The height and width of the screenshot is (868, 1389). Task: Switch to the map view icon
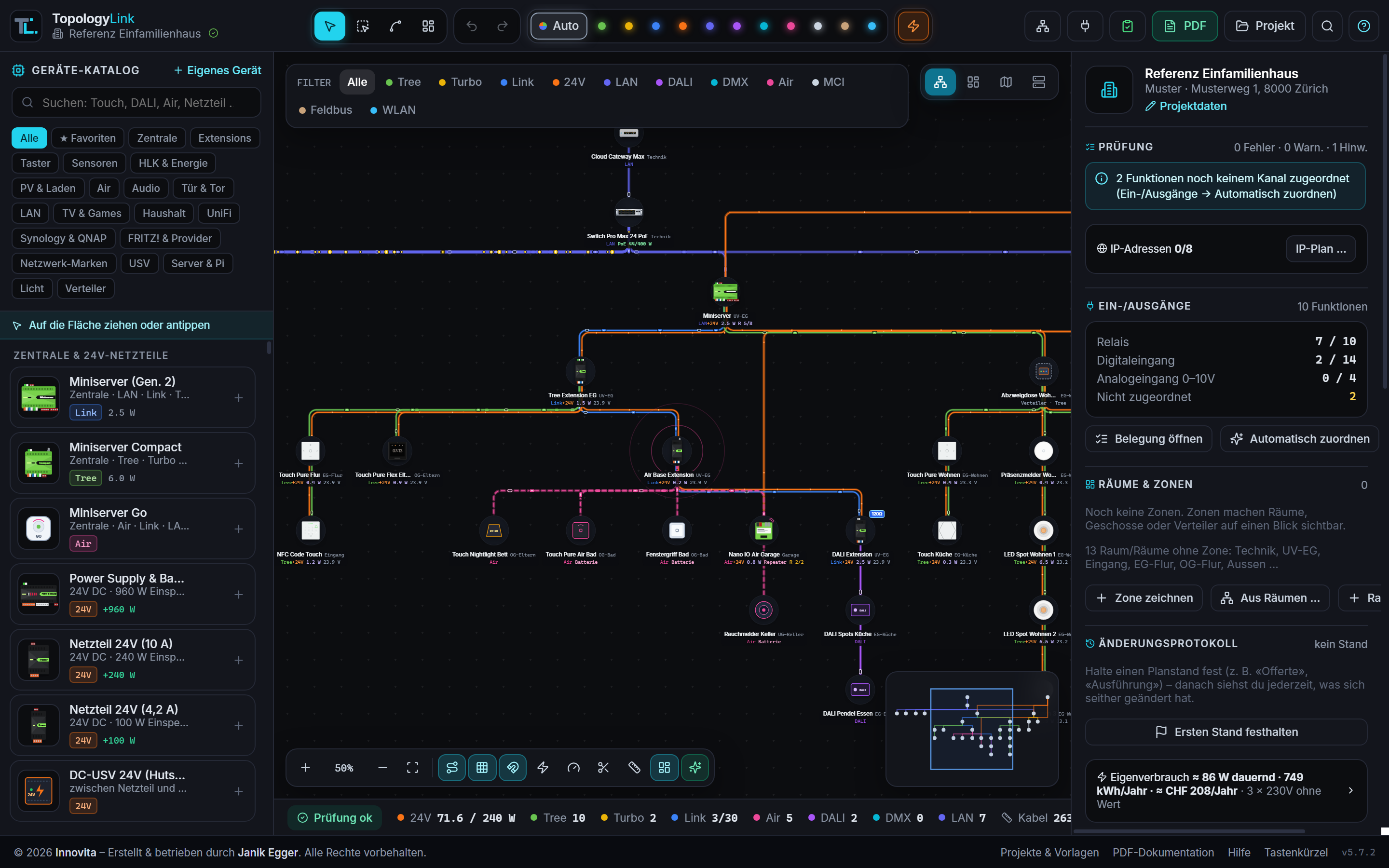point(1006,82)
